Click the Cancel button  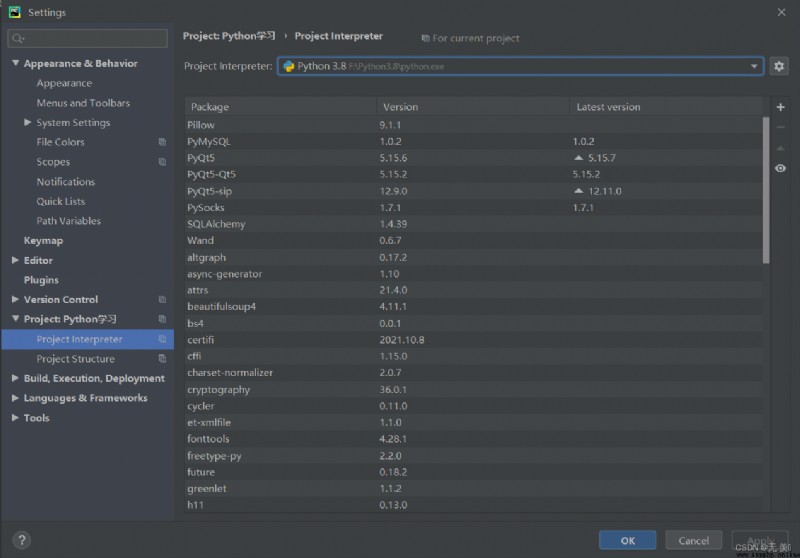coord(693,541)
